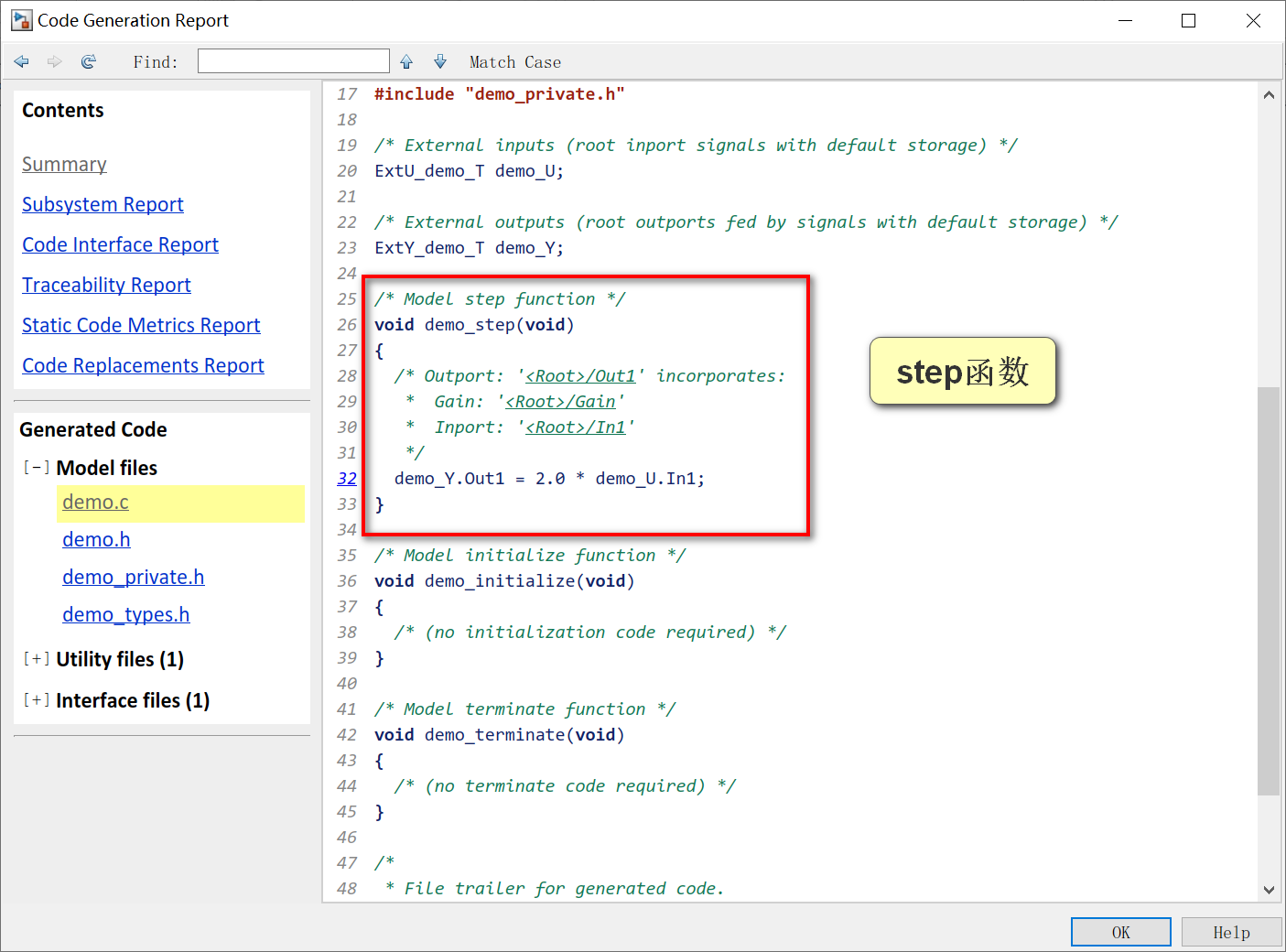
Task: Find previous match with the up arrow
Action: click(406, 61)
